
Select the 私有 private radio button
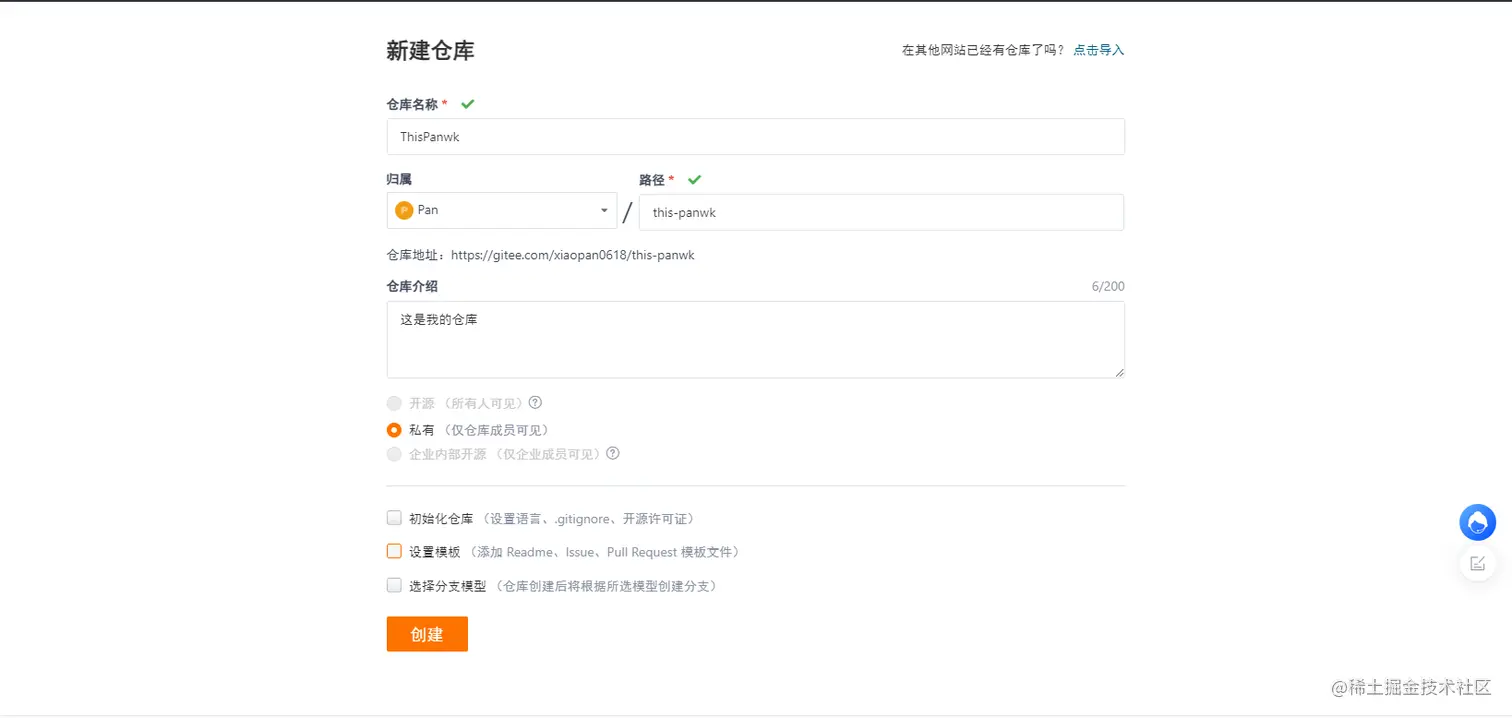[394, 430]
